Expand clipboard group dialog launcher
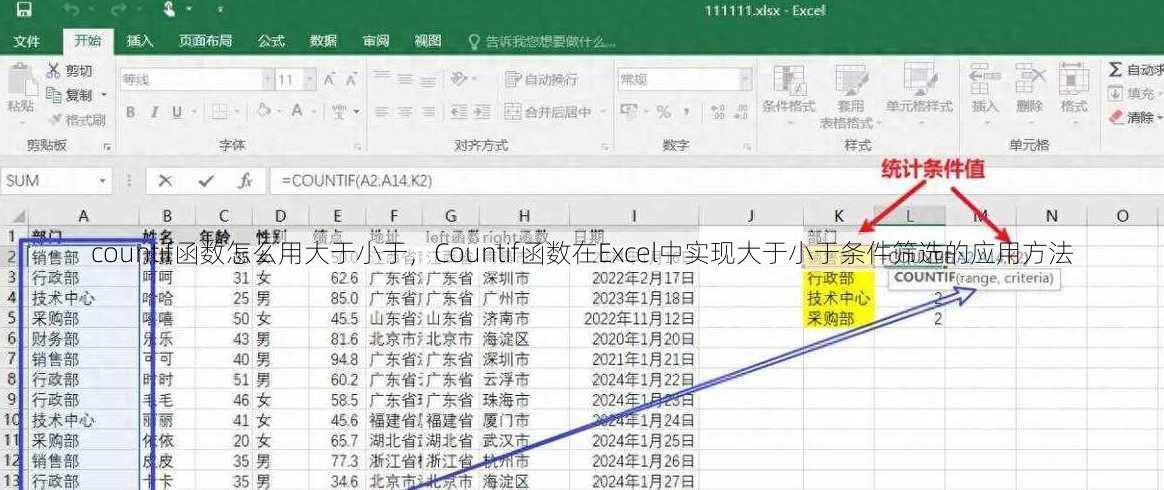 tap(108, 146)
